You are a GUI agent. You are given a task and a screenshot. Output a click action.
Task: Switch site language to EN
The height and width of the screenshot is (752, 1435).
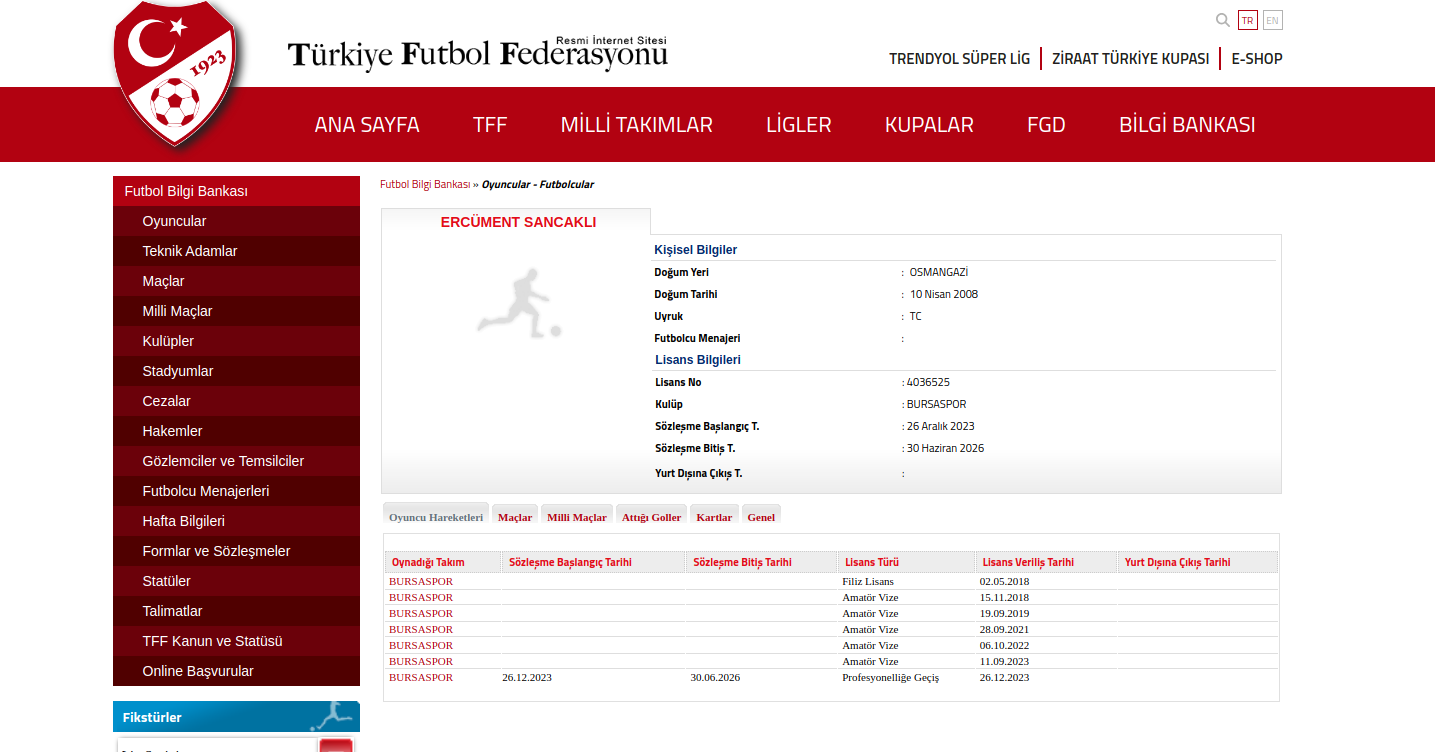click(x=1272, y=20)
